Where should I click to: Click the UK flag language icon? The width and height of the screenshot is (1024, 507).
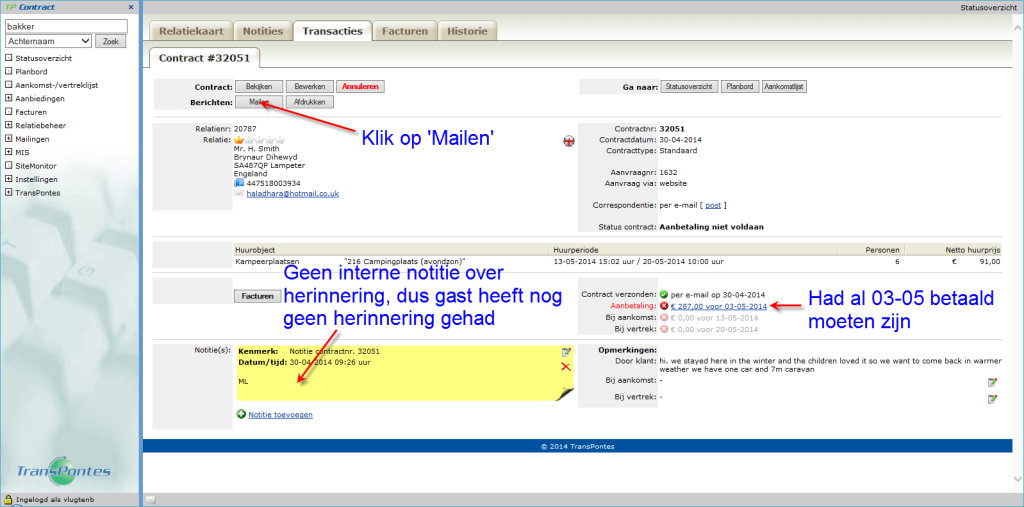569,140
